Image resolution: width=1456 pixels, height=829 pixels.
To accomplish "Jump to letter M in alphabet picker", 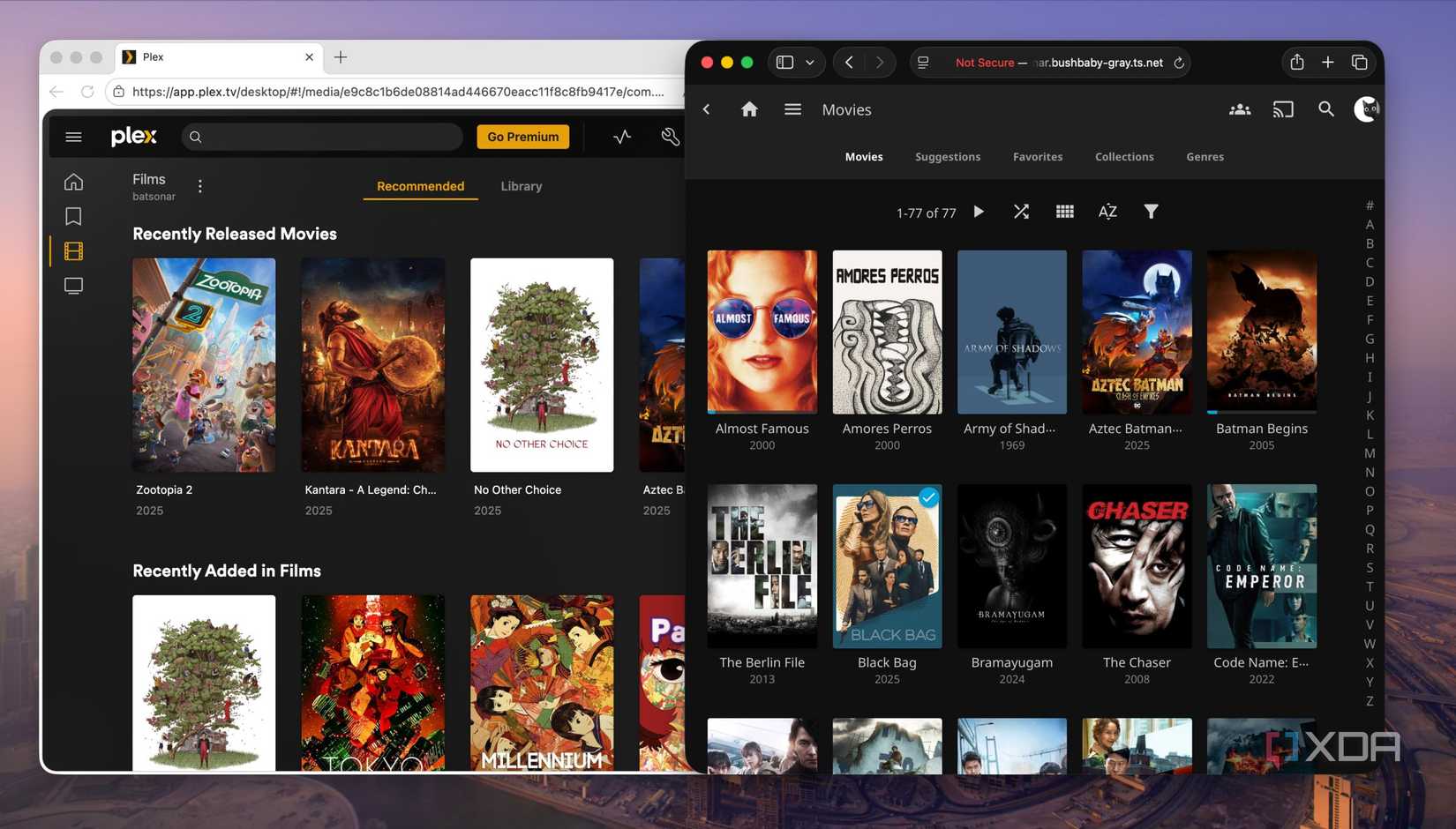I will pyautogui.click(x=1370, y=453).
